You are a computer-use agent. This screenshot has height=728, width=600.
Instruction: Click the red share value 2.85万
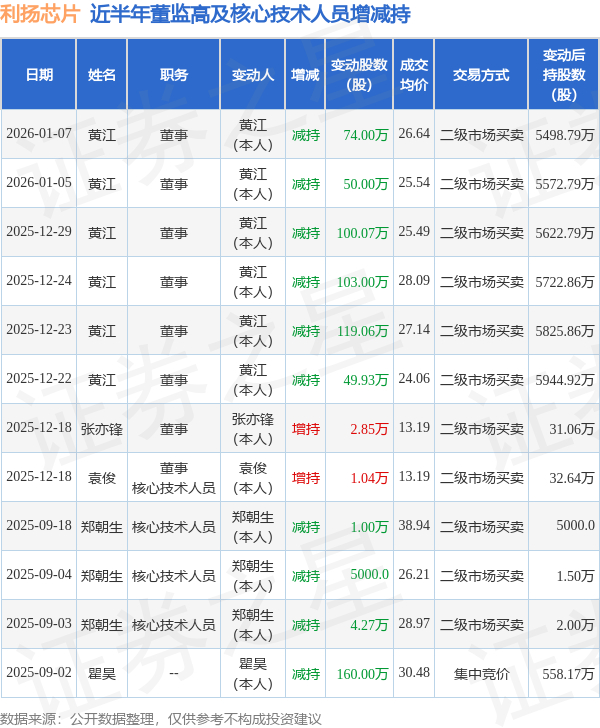369,429
